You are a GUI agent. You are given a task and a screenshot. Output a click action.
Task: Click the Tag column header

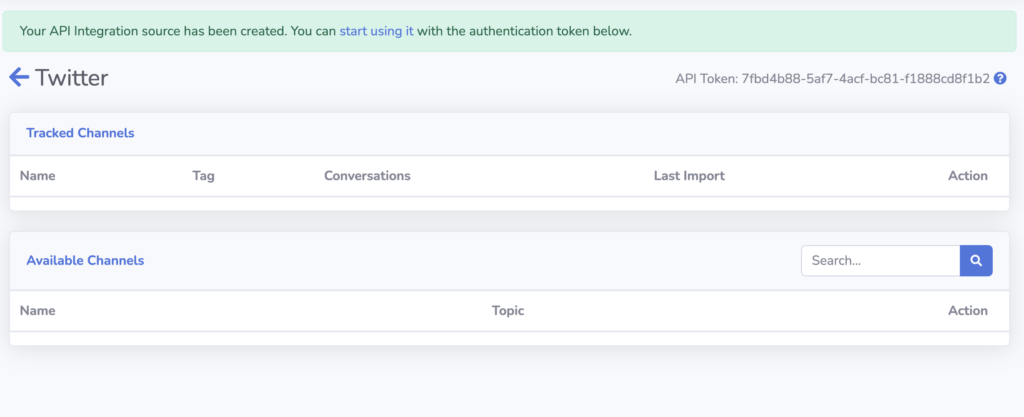[x=203, y=176]
